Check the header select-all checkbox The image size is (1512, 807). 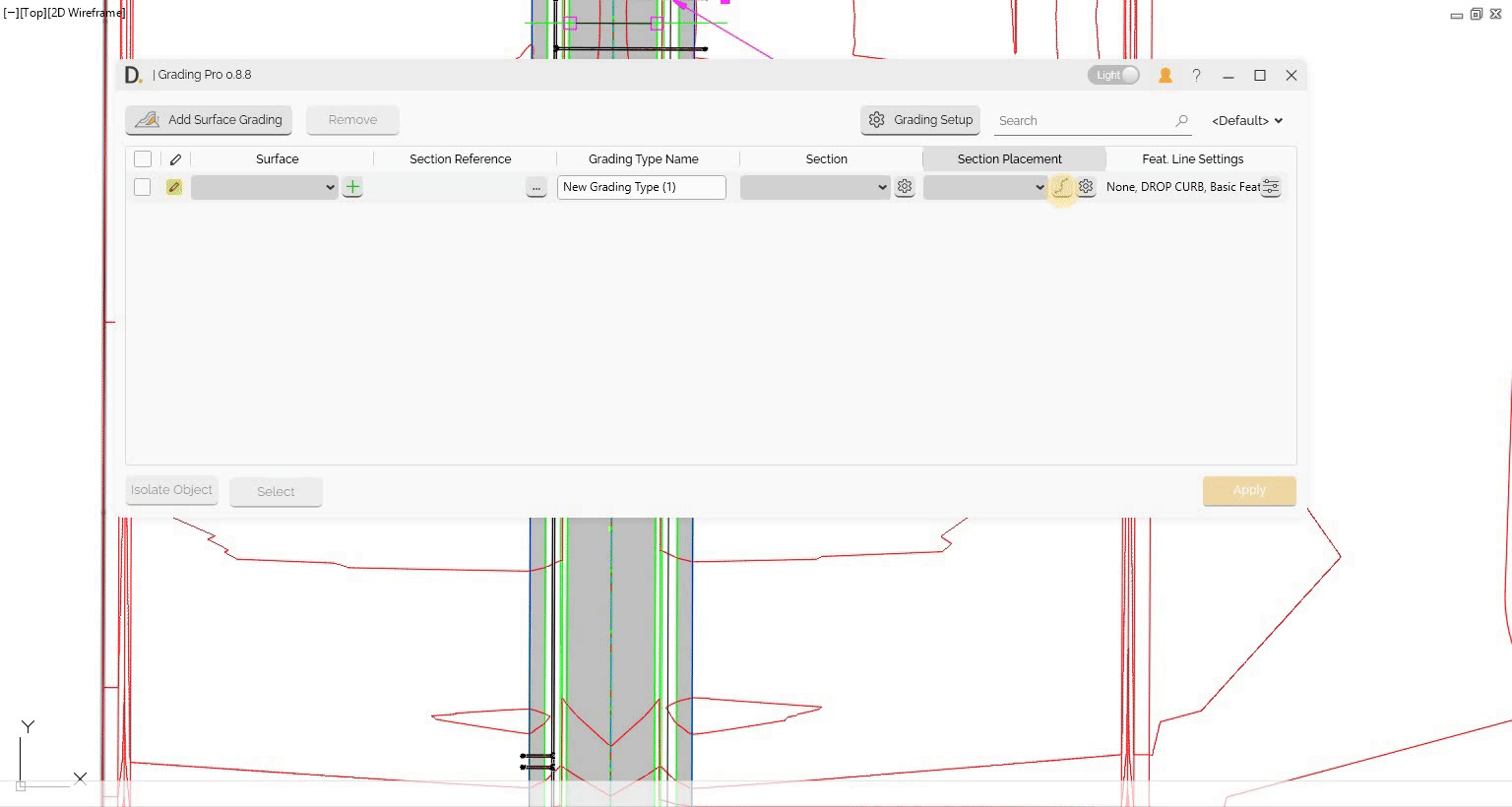click(143, 158)
